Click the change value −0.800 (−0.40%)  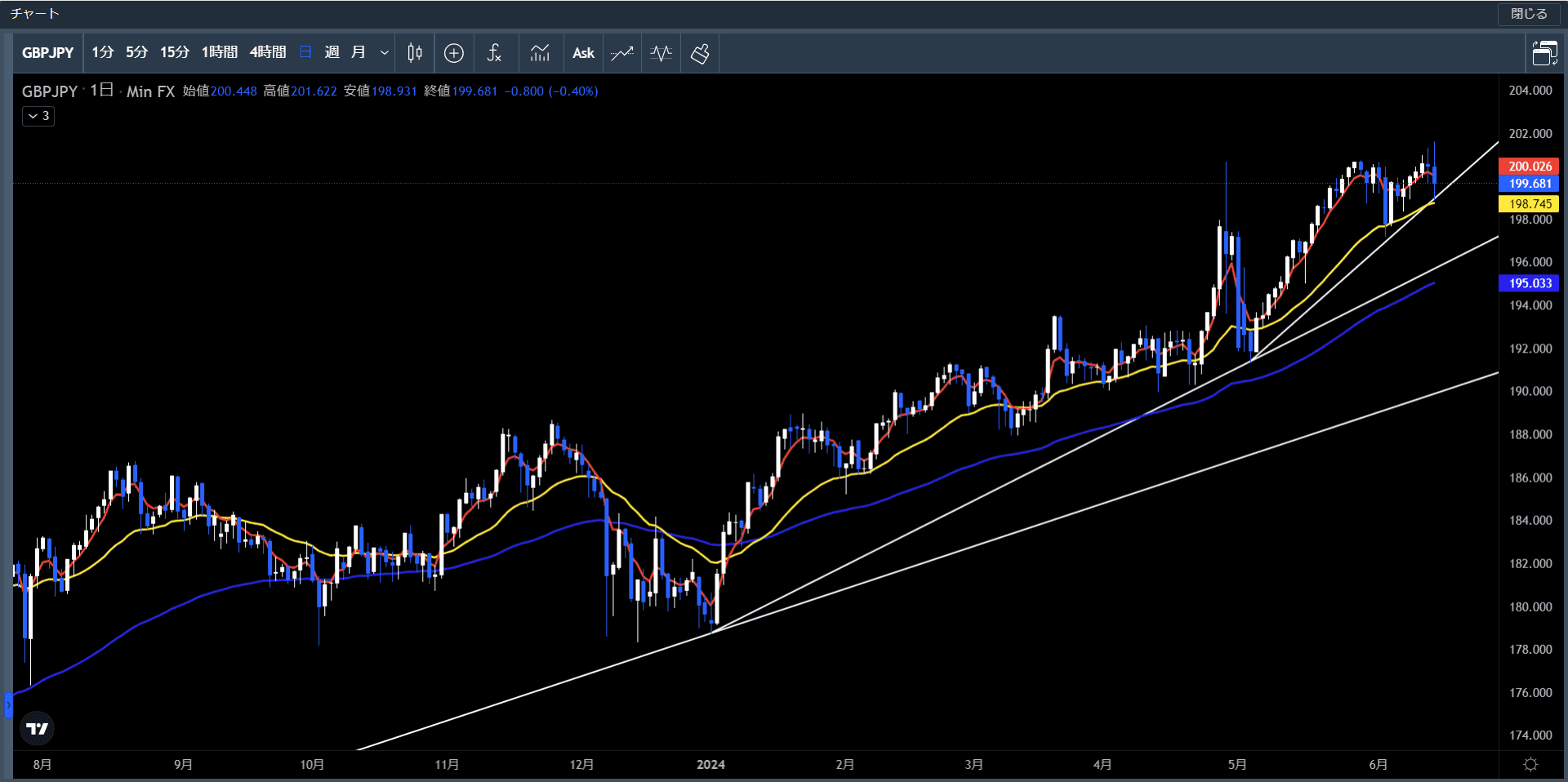(551, 91)
